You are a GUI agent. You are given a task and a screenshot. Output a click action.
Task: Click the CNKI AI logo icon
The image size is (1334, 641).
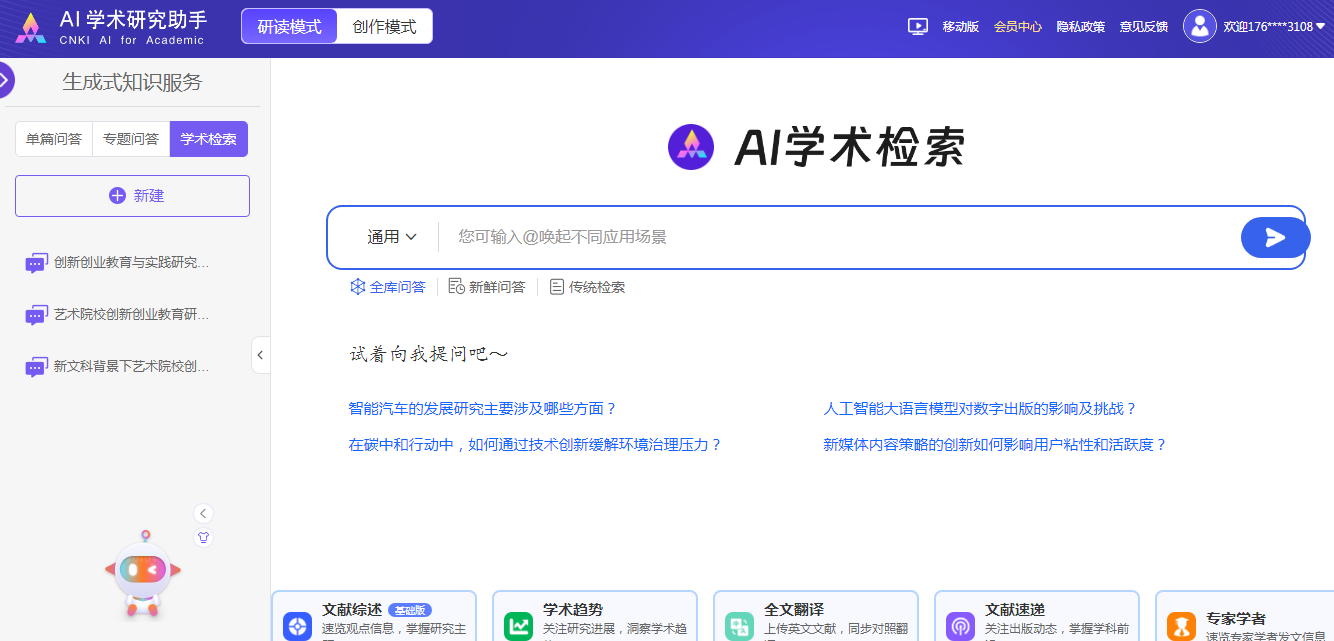(x=31, y=28)
